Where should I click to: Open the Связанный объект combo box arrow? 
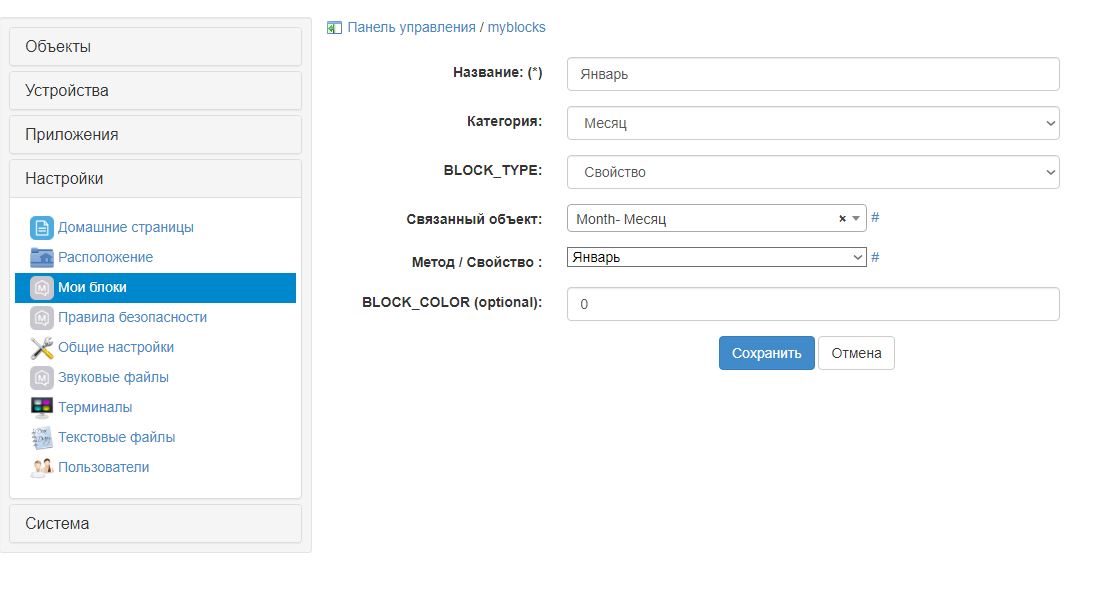(x=856, y=218)
